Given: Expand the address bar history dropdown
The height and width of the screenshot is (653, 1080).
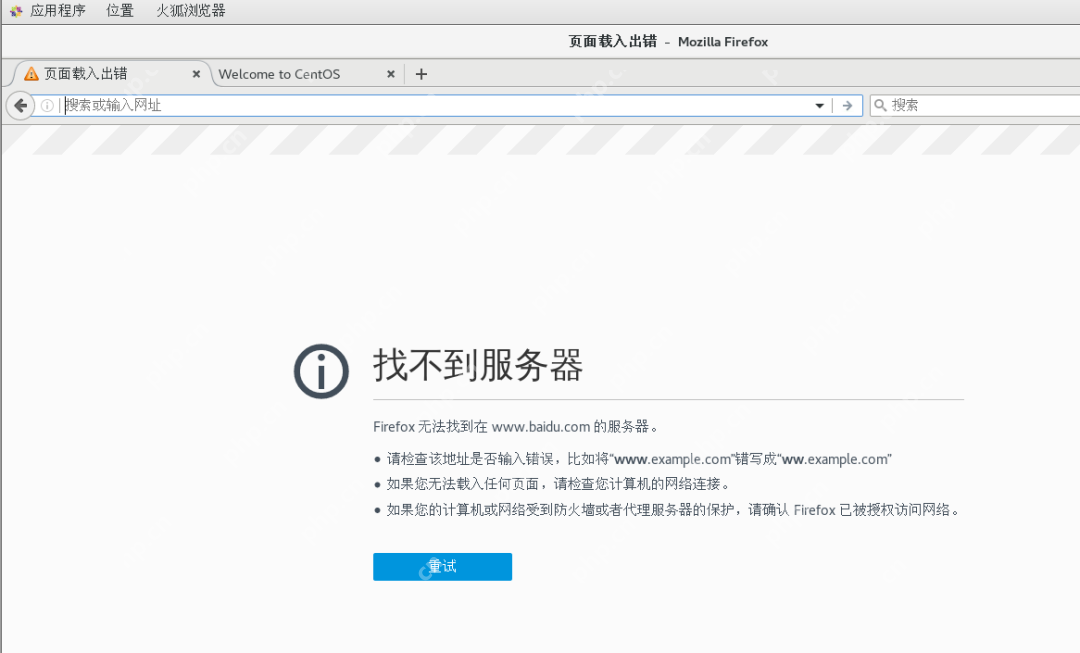Looking at the screenshot, I should coord(819,105).
